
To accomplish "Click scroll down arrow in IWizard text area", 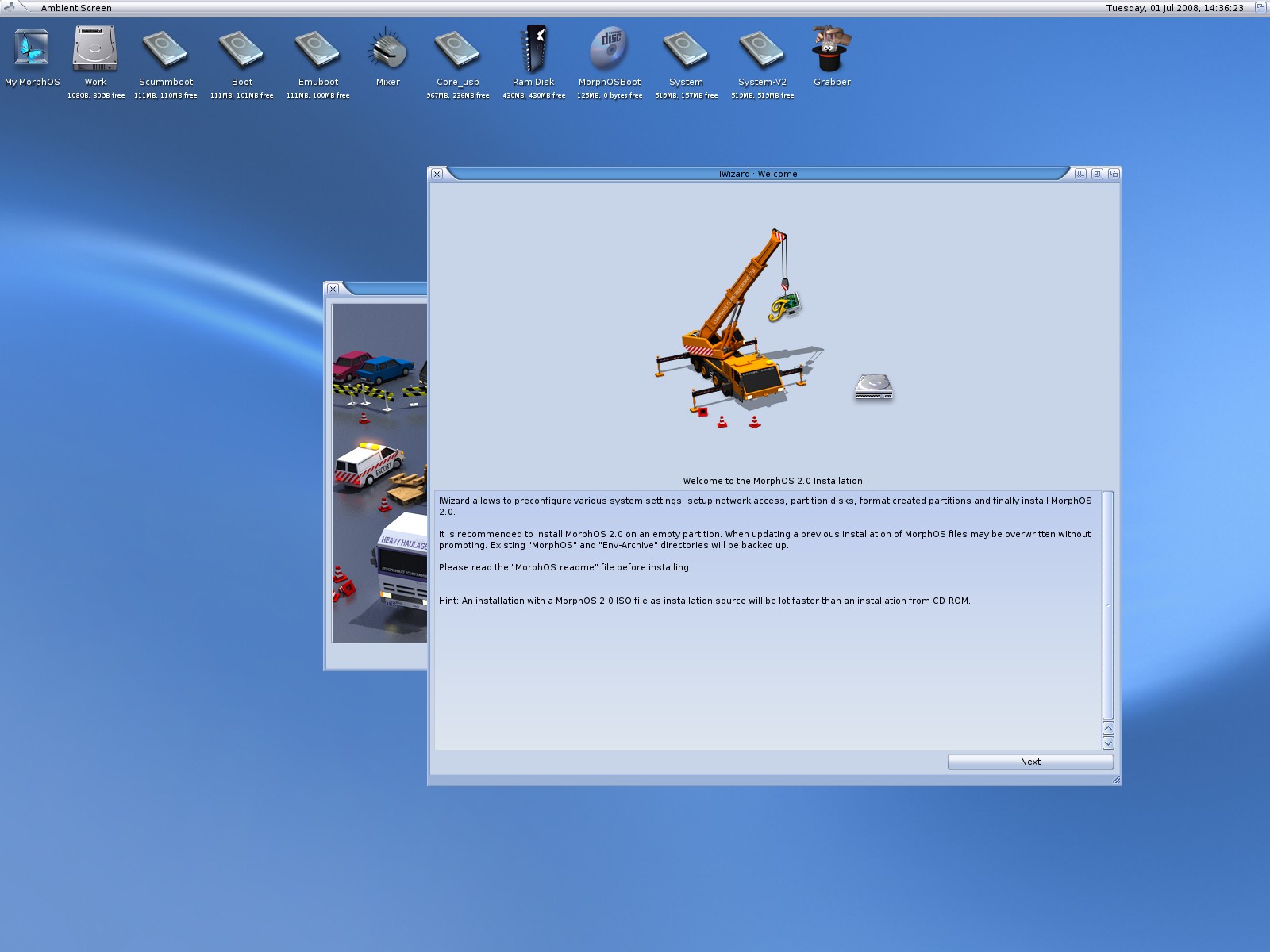I will 1108,743.
